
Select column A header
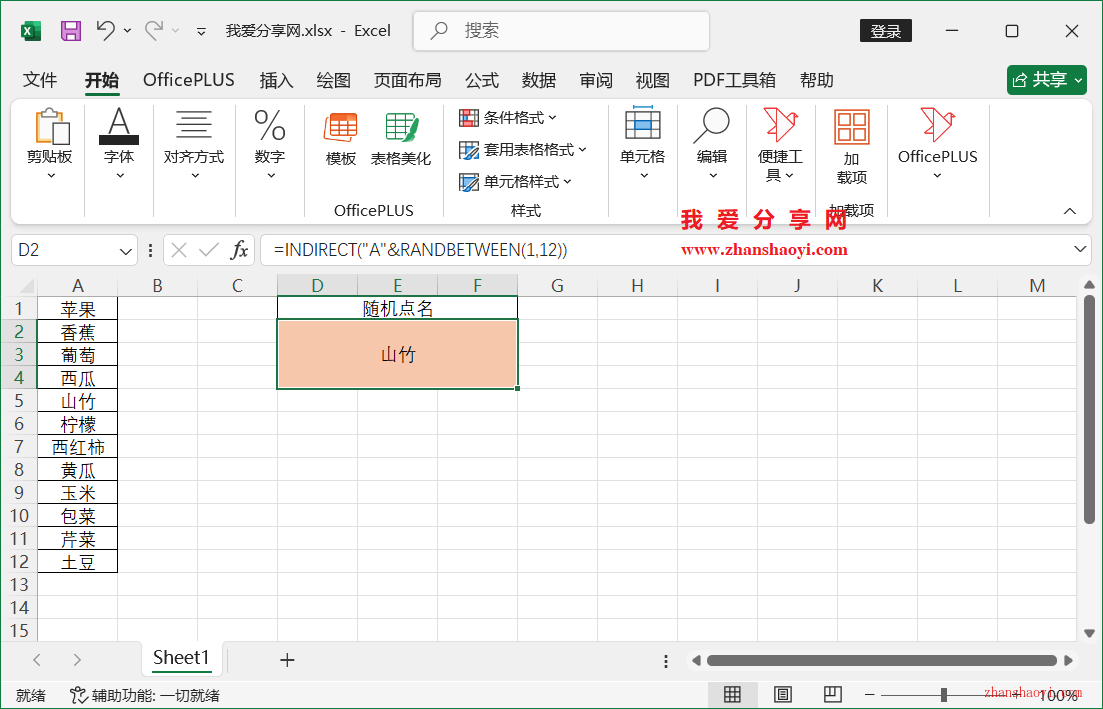pyautogui.click(x=77, y=286)
